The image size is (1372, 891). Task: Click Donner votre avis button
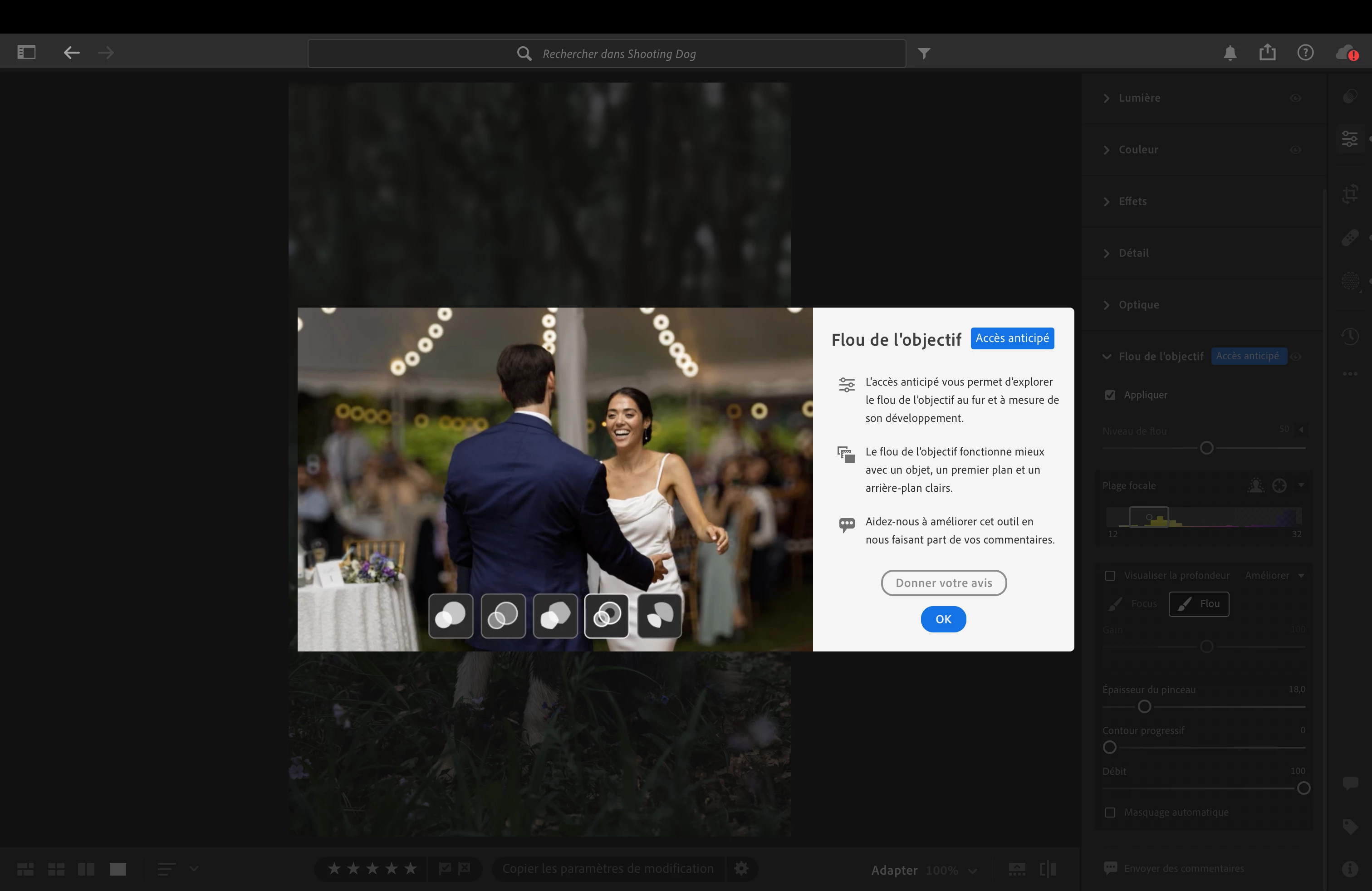click(943, 583)
